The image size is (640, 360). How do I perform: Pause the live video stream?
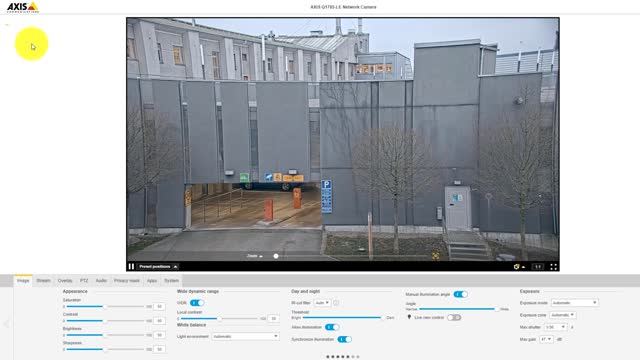[x=131, y=267]
